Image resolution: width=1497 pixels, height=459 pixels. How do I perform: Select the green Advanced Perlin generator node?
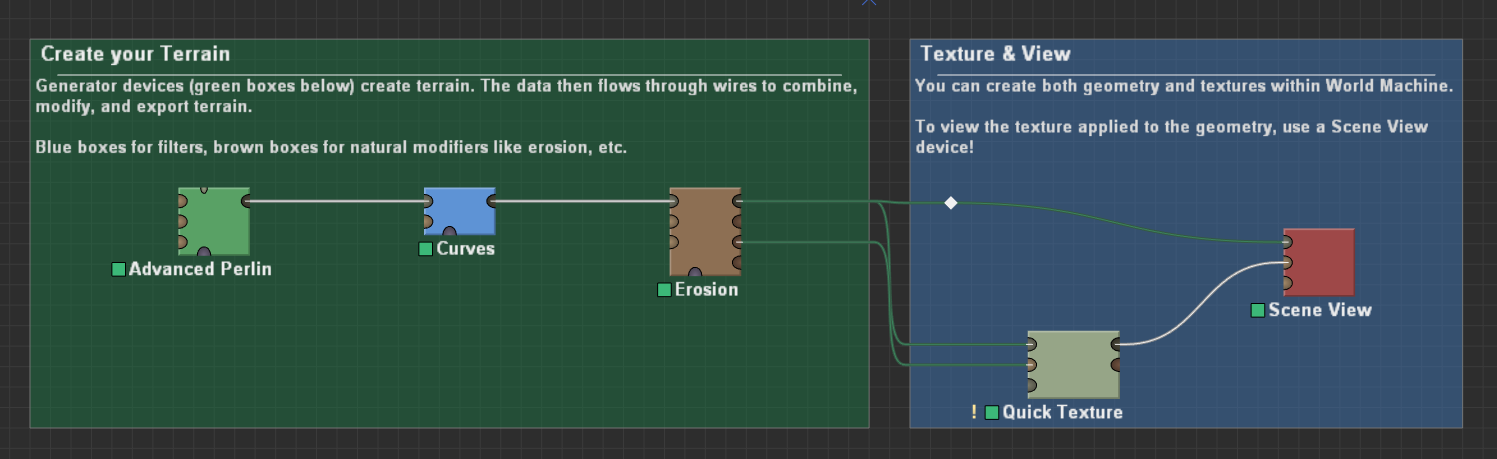tap(214, 220)
